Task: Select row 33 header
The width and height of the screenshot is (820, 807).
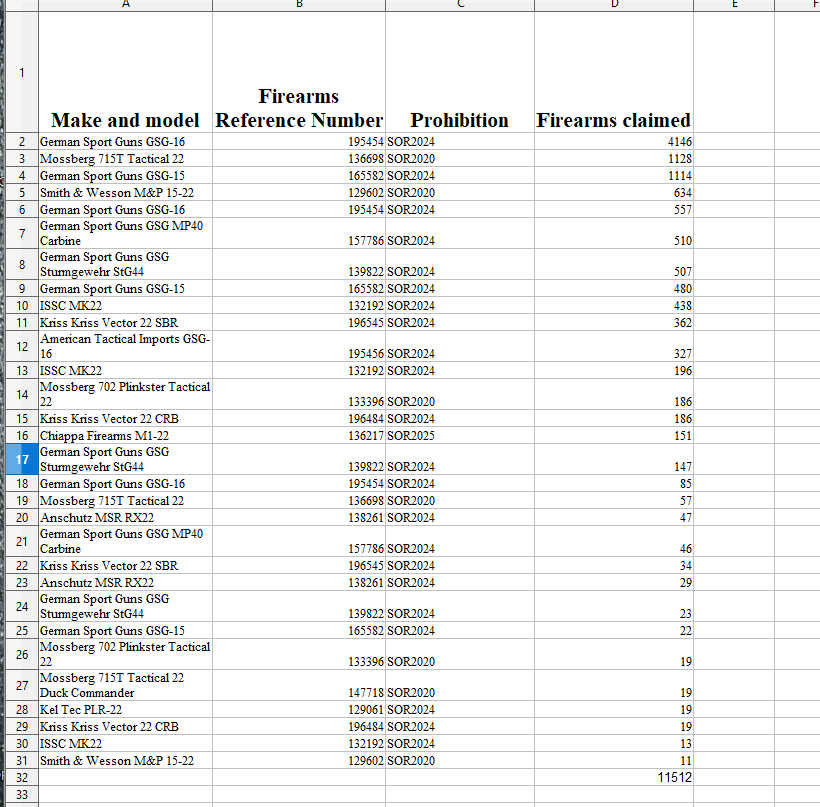Action: (x=22, y=794)
